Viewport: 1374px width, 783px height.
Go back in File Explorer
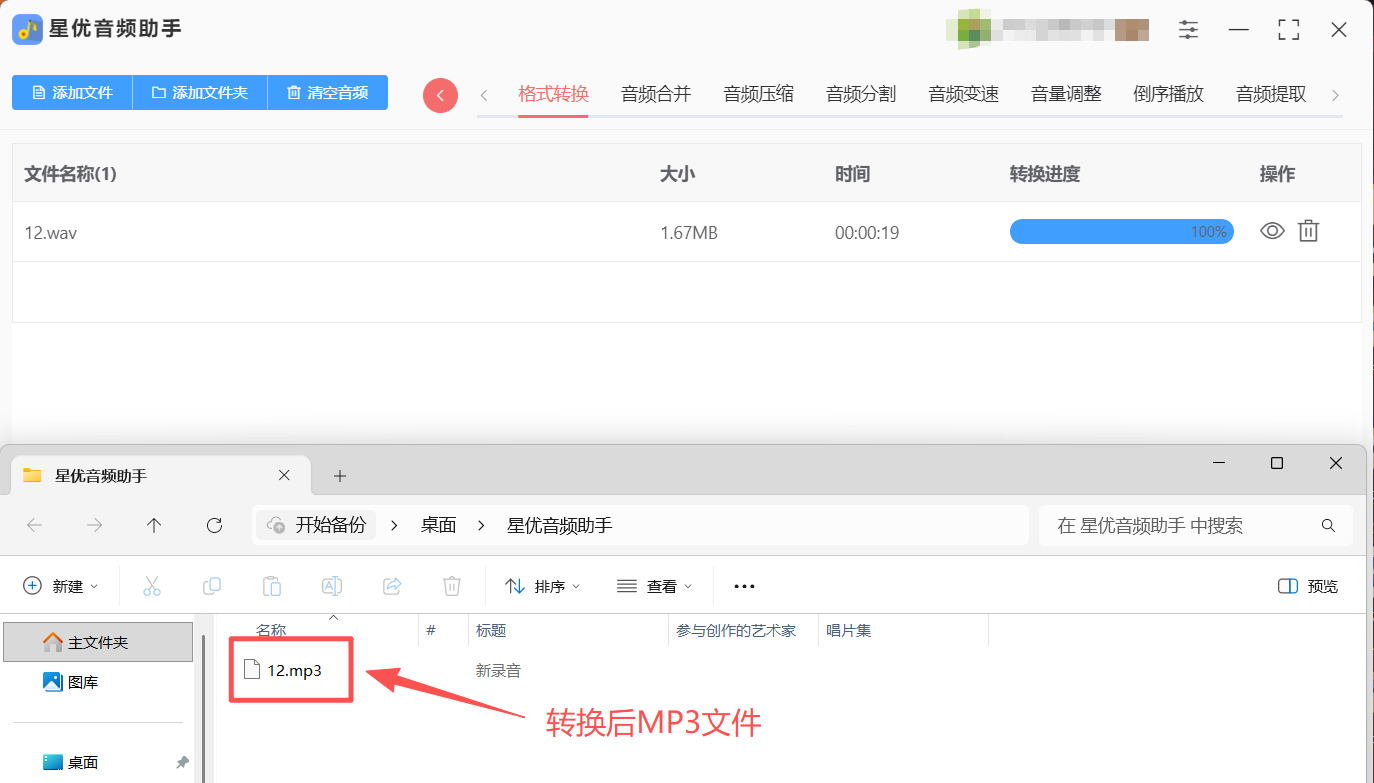(x=35, y=525)
